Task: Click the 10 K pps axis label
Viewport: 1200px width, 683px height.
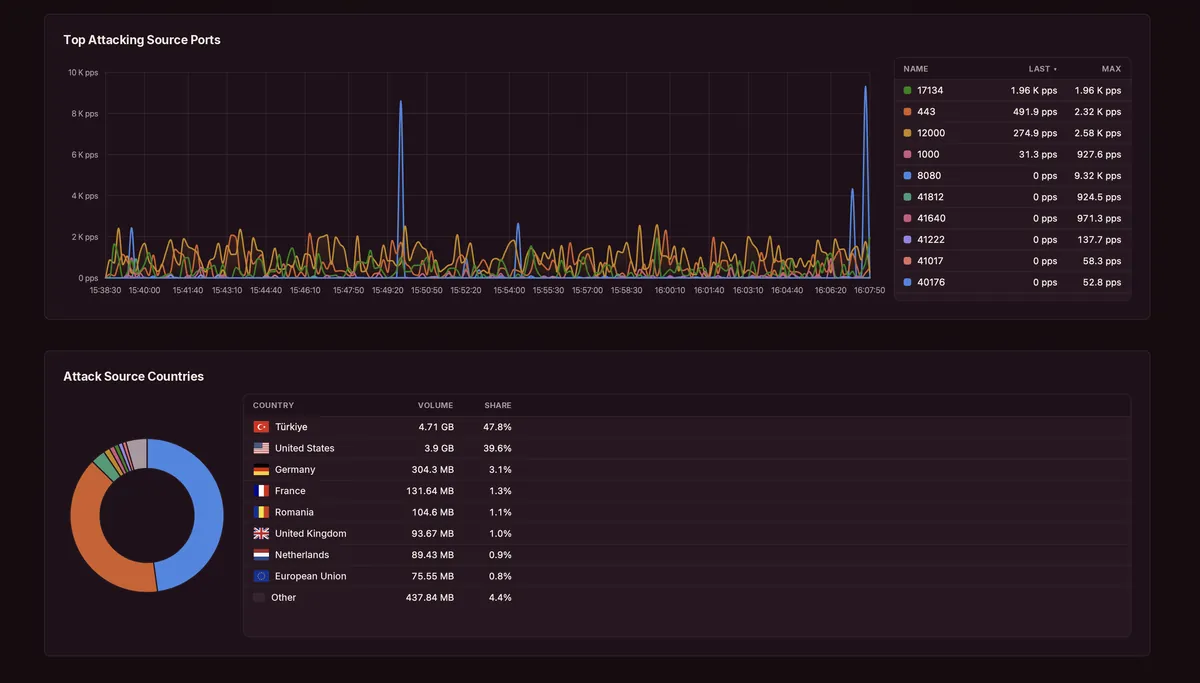Action: pyautogui.click(x=83, y=72)
